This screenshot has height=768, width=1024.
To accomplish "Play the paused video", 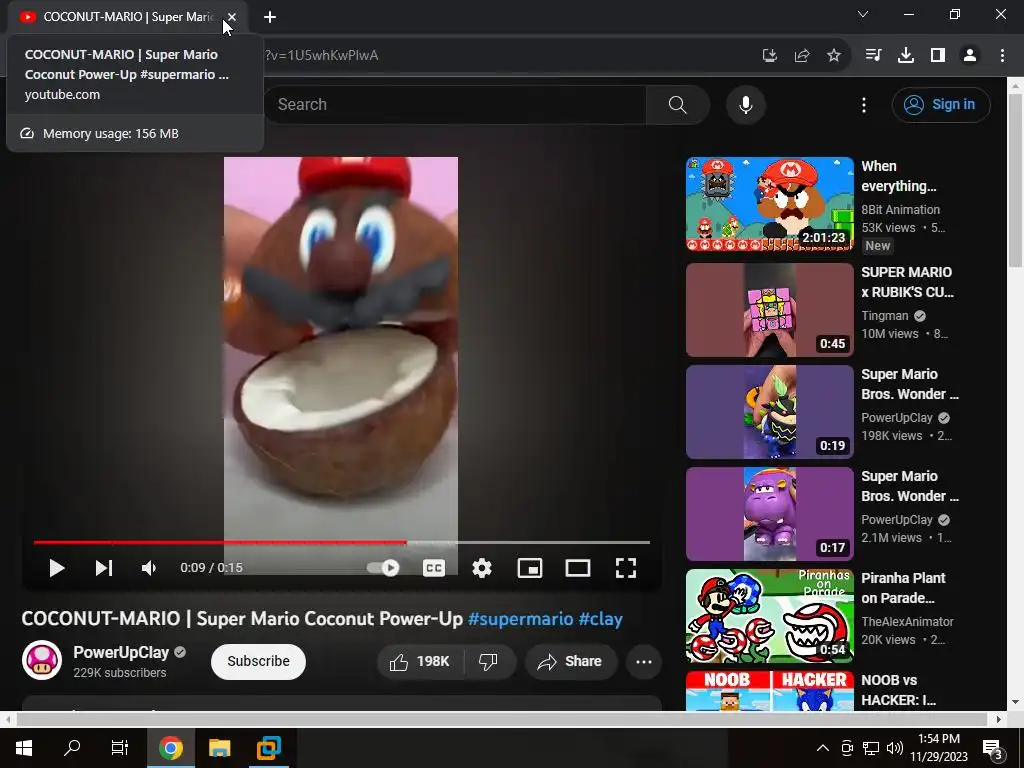I will tap(57, 568).
